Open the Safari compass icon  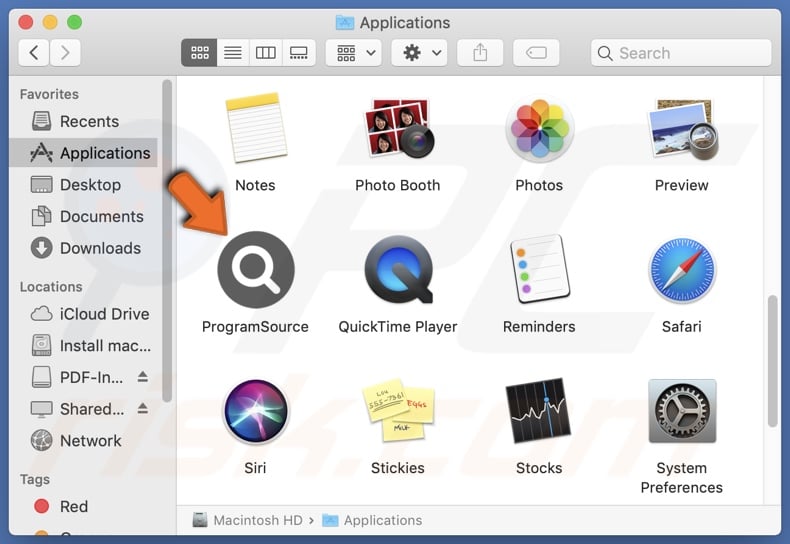coord(682,270)
